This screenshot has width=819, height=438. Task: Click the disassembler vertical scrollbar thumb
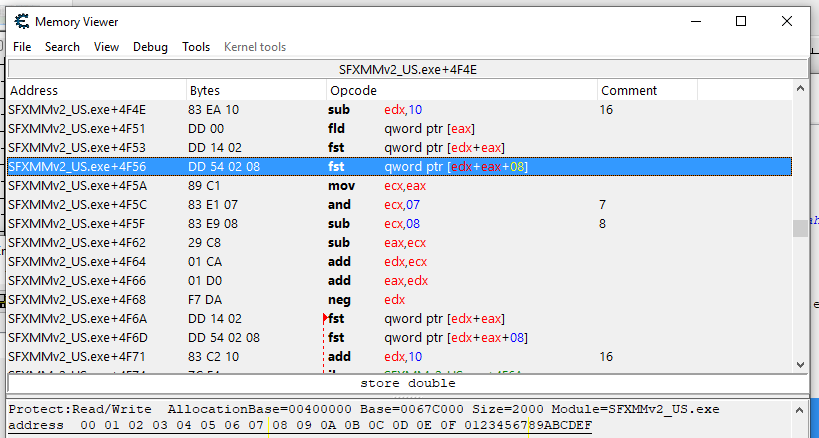800,229
